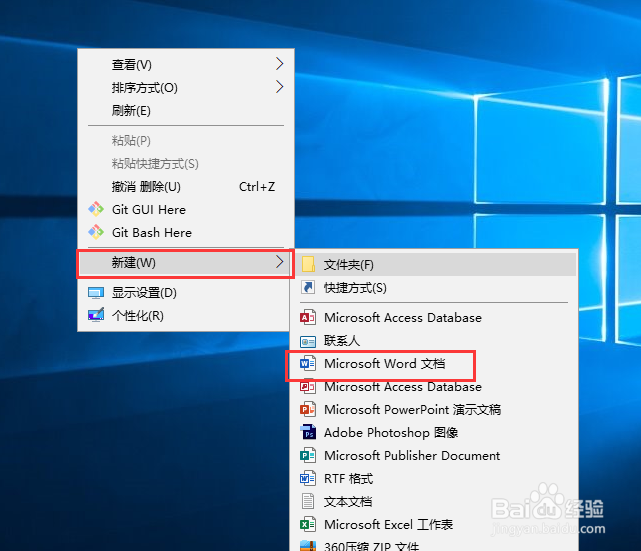The height and width of the screenshot is (551, 641).
Task: Click the Ctrl+Z shortcut label
Action: coord(257,187)
